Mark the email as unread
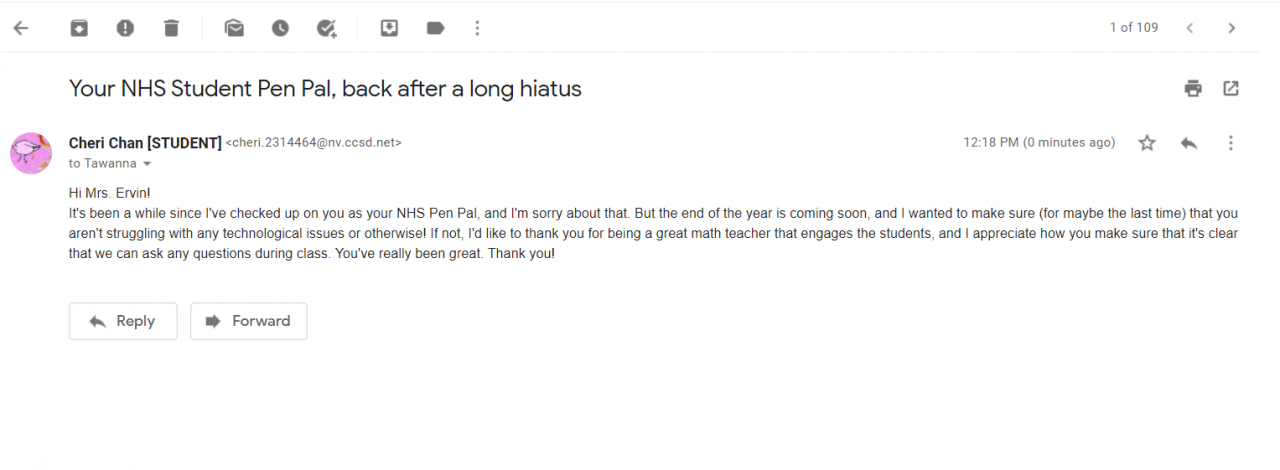 point(234,28)
